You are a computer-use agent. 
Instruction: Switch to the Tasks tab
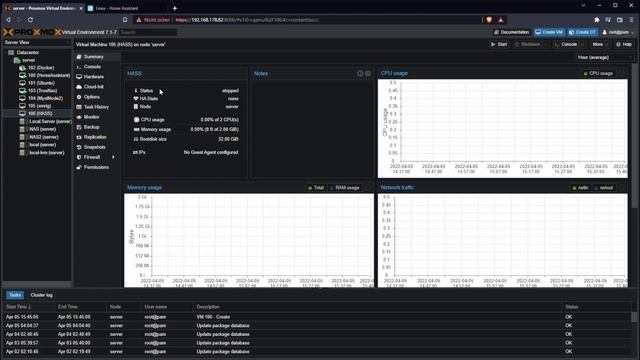(x=15, y=295)
